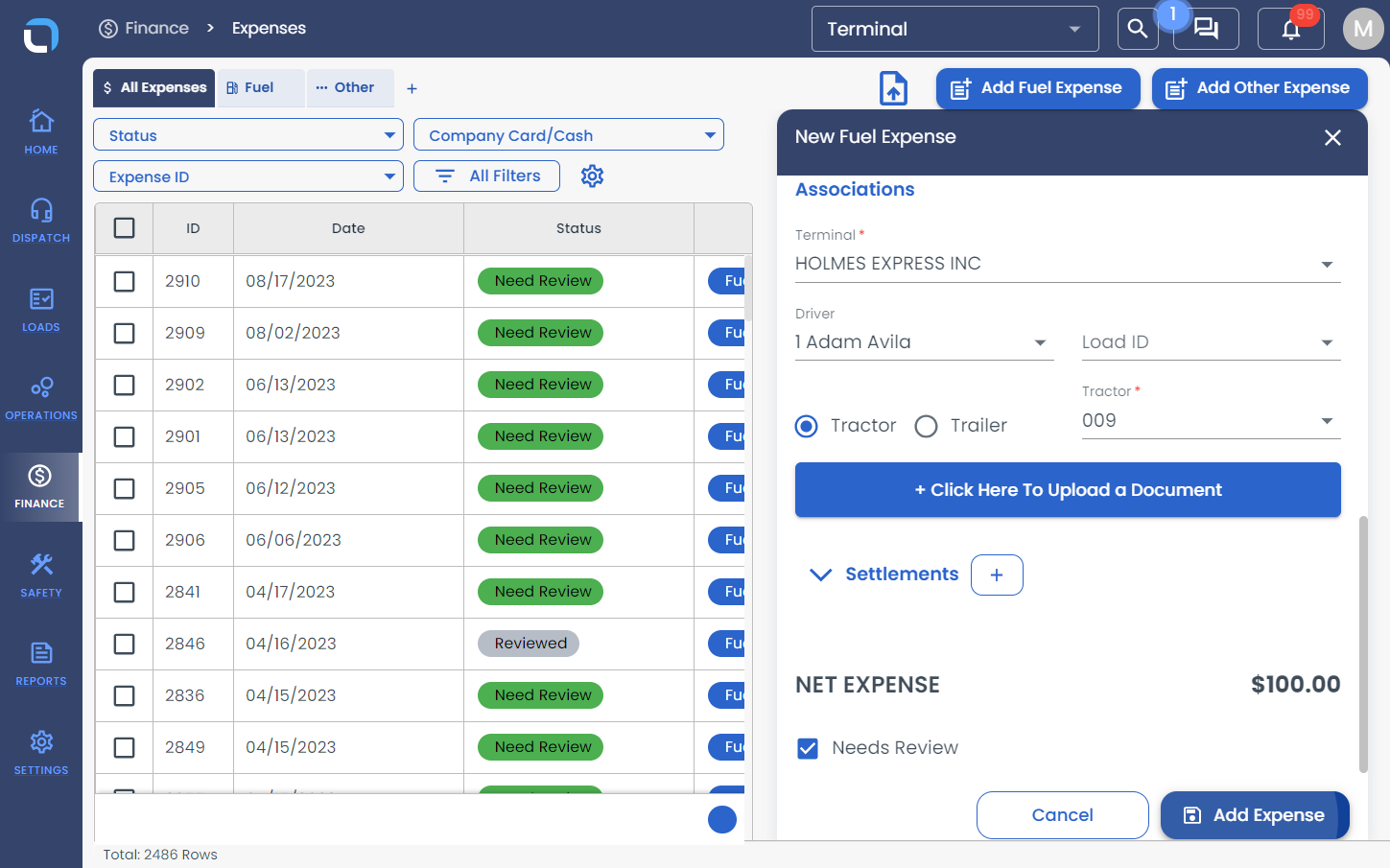
Task: Cancel the new fuel expense
Action: 1062,815
